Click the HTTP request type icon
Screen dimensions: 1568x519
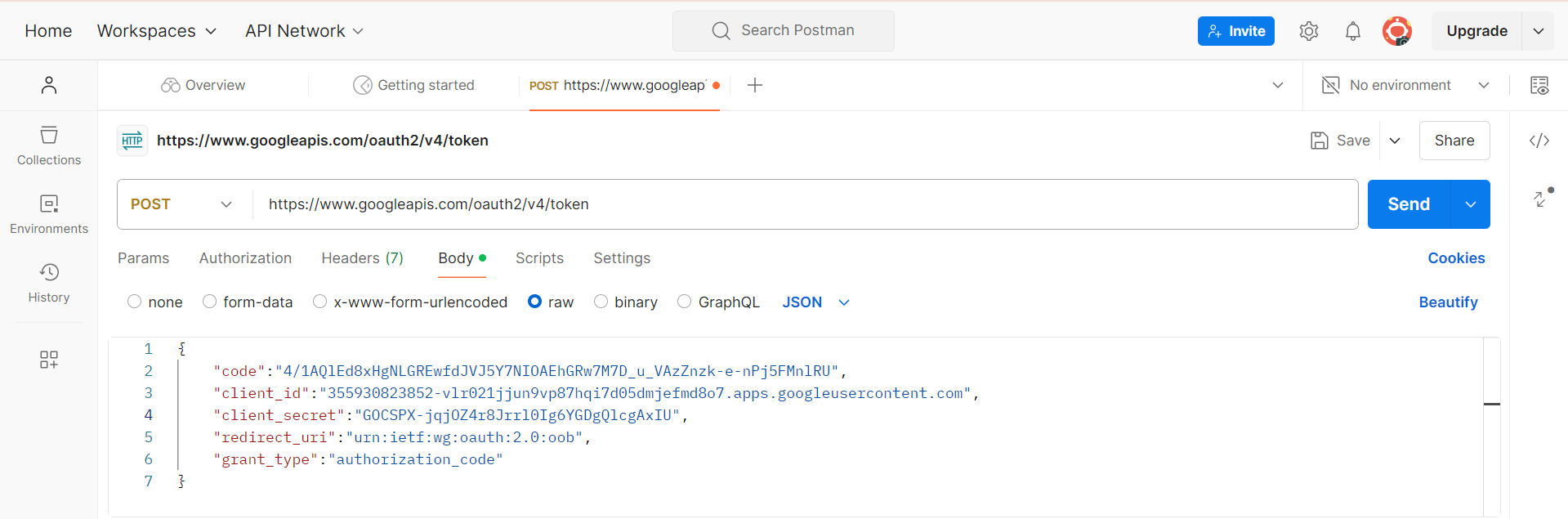coord(132,141)
